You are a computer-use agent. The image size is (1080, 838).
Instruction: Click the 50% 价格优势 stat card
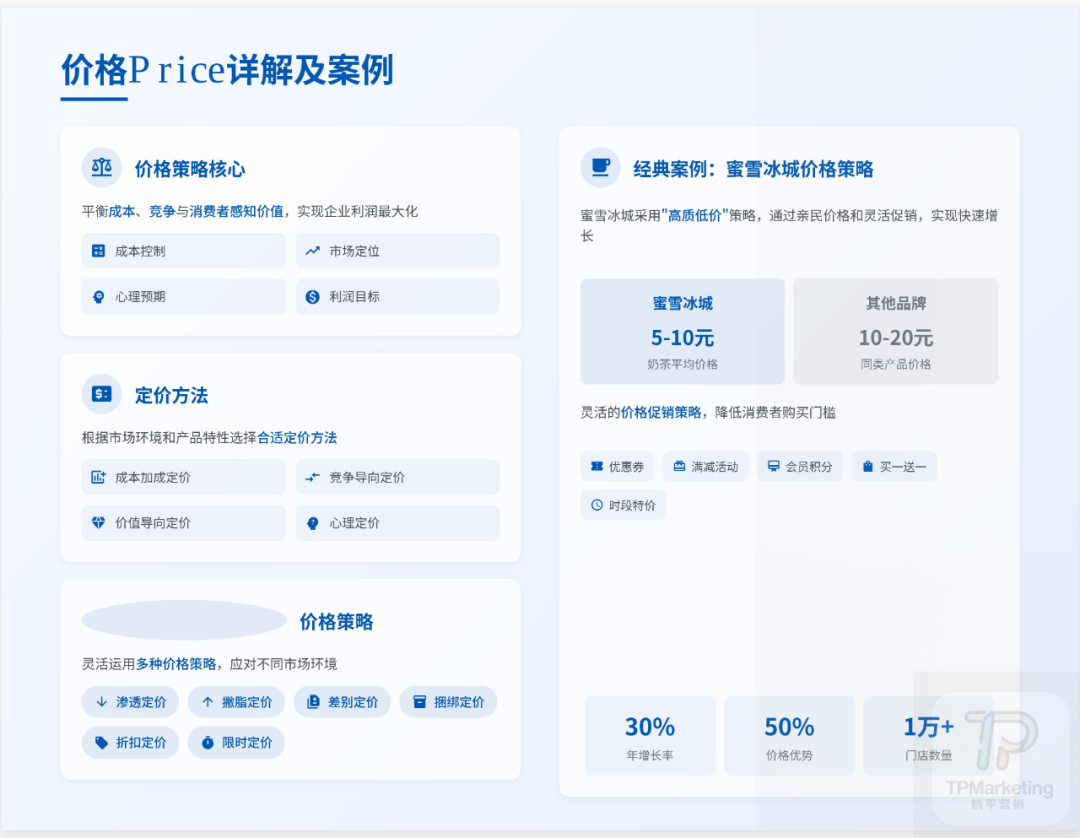coord(789,735)
